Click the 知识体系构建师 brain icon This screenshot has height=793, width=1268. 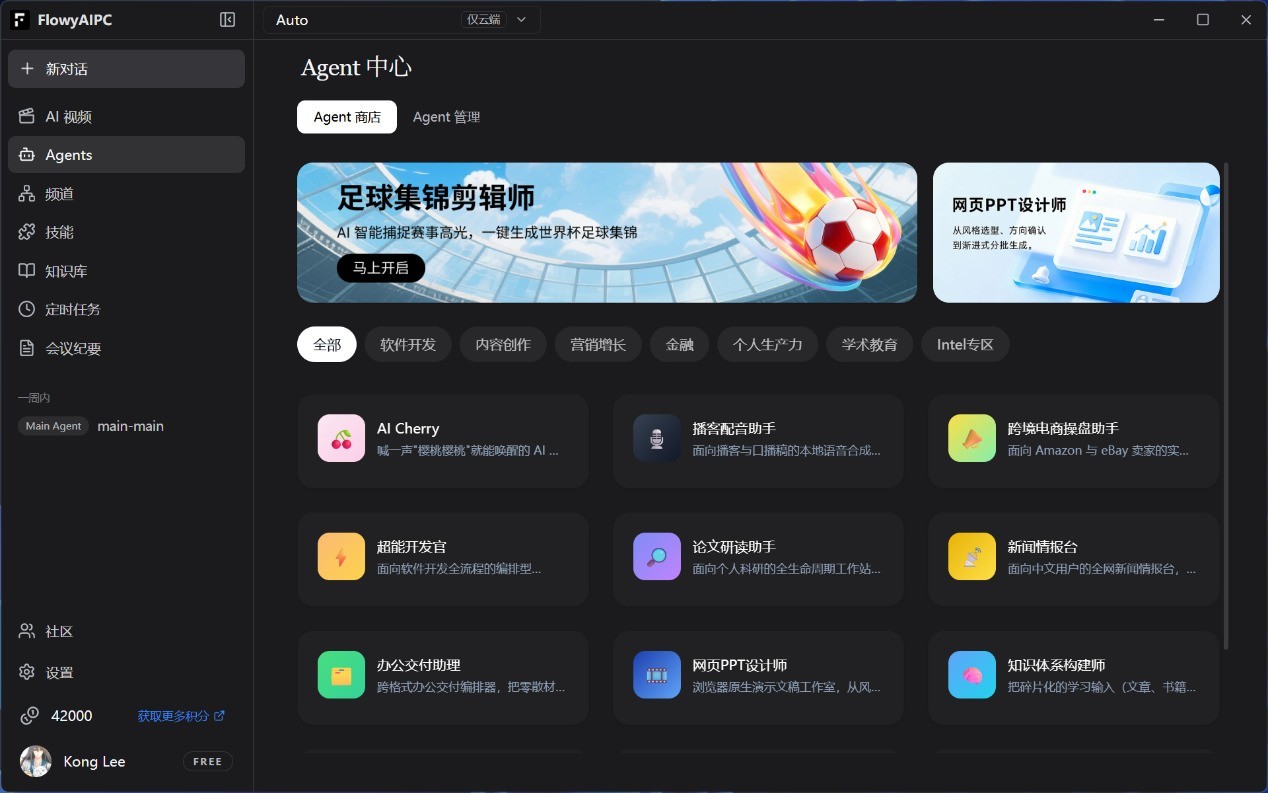pos(972,675)
